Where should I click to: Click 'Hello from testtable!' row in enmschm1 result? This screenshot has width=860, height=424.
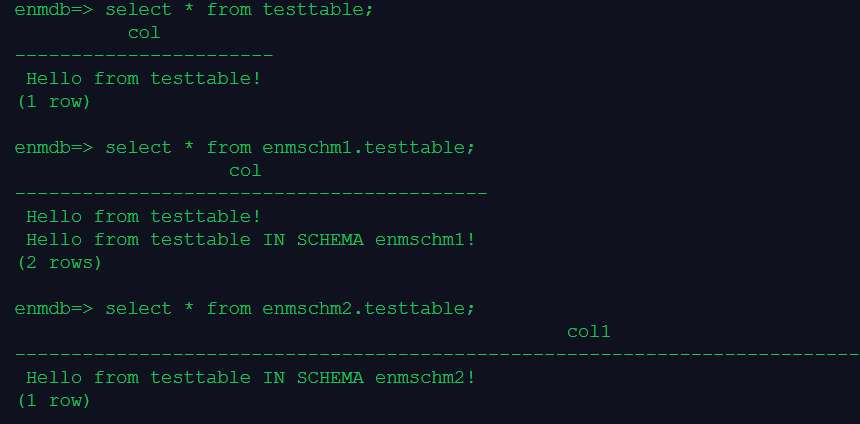pyautogui.click(x=143, y=216)
